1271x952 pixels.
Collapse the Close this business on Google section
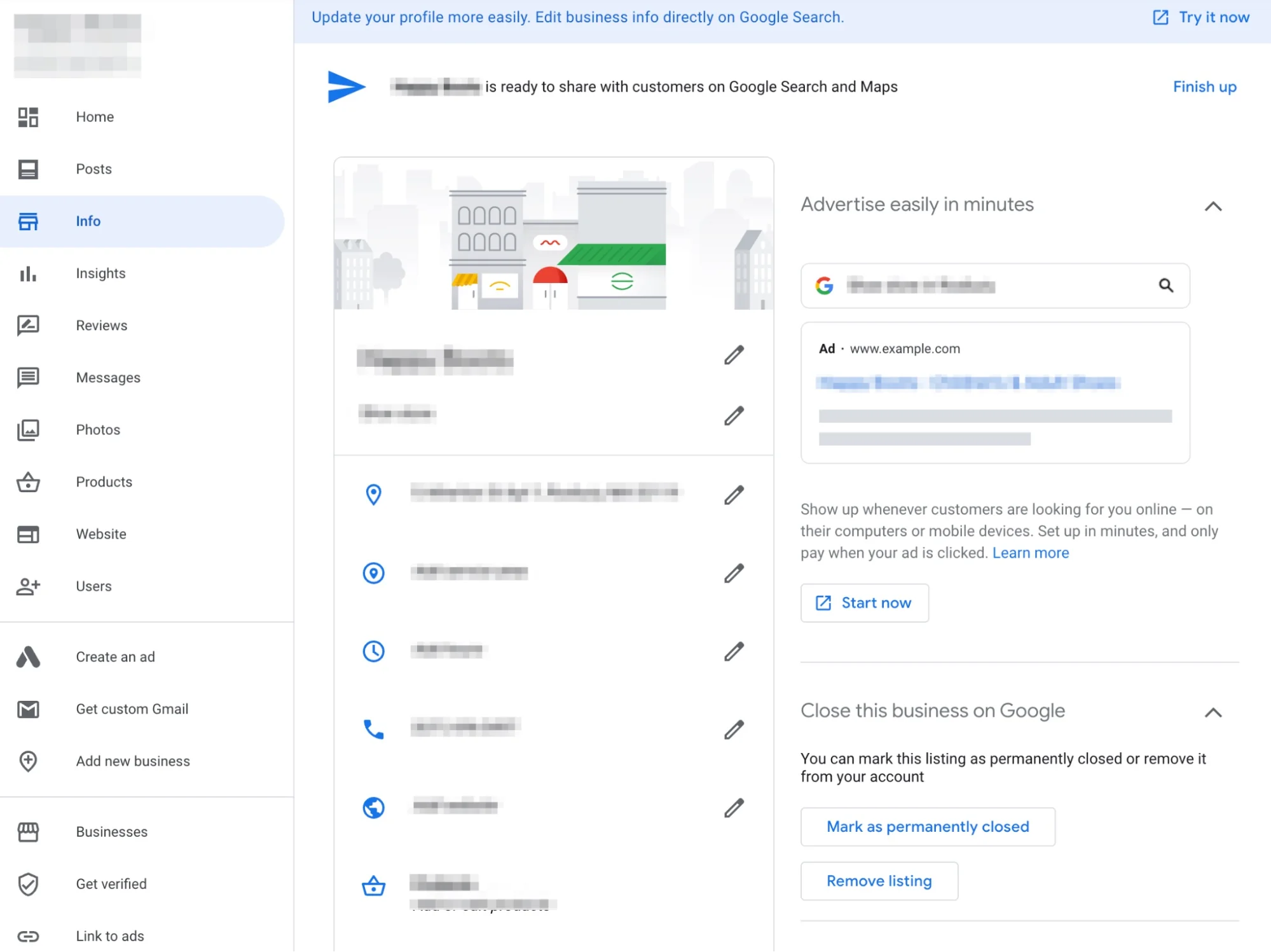[1213, 712]
